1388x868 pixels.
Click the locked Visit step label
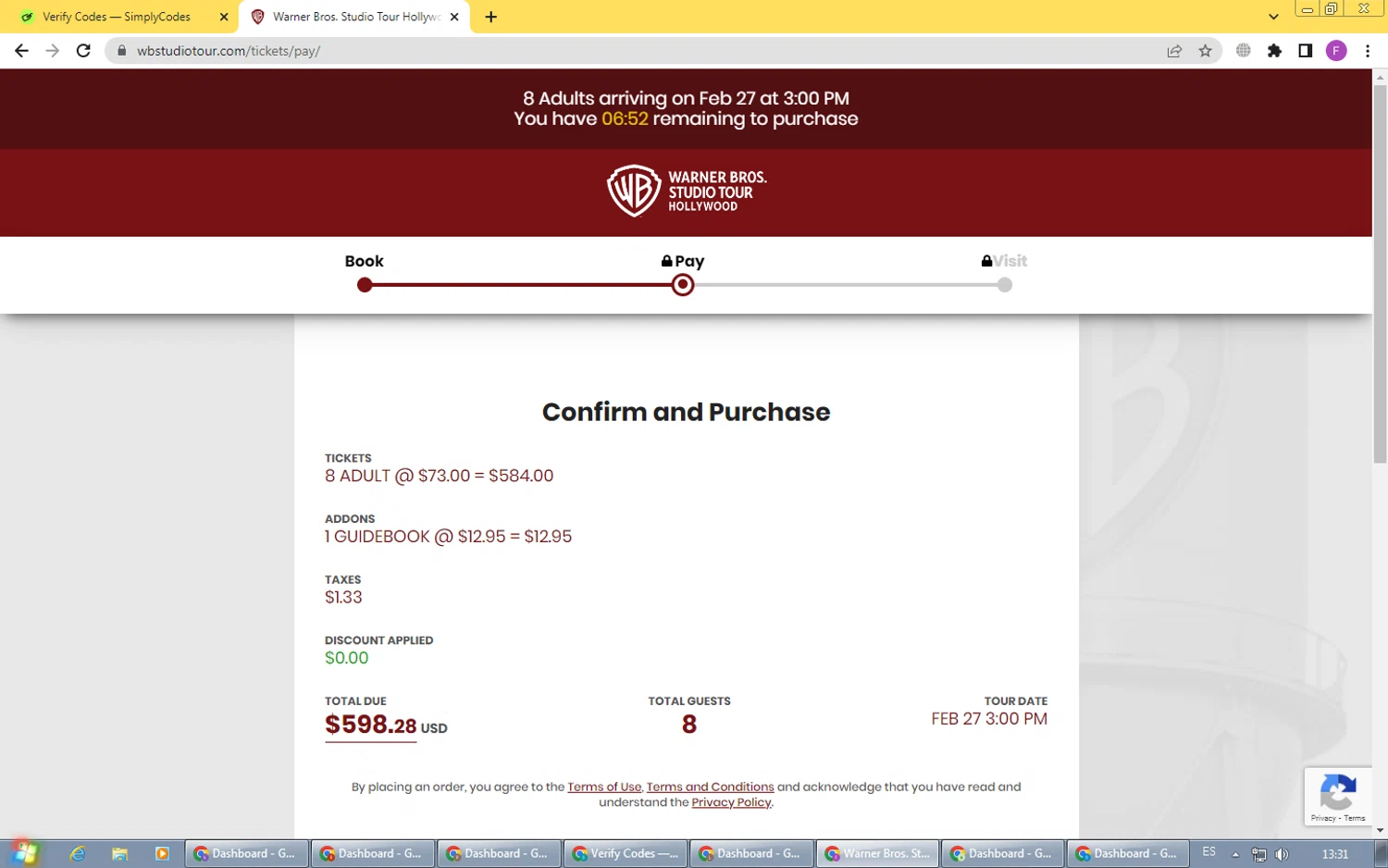[1005, 262]
